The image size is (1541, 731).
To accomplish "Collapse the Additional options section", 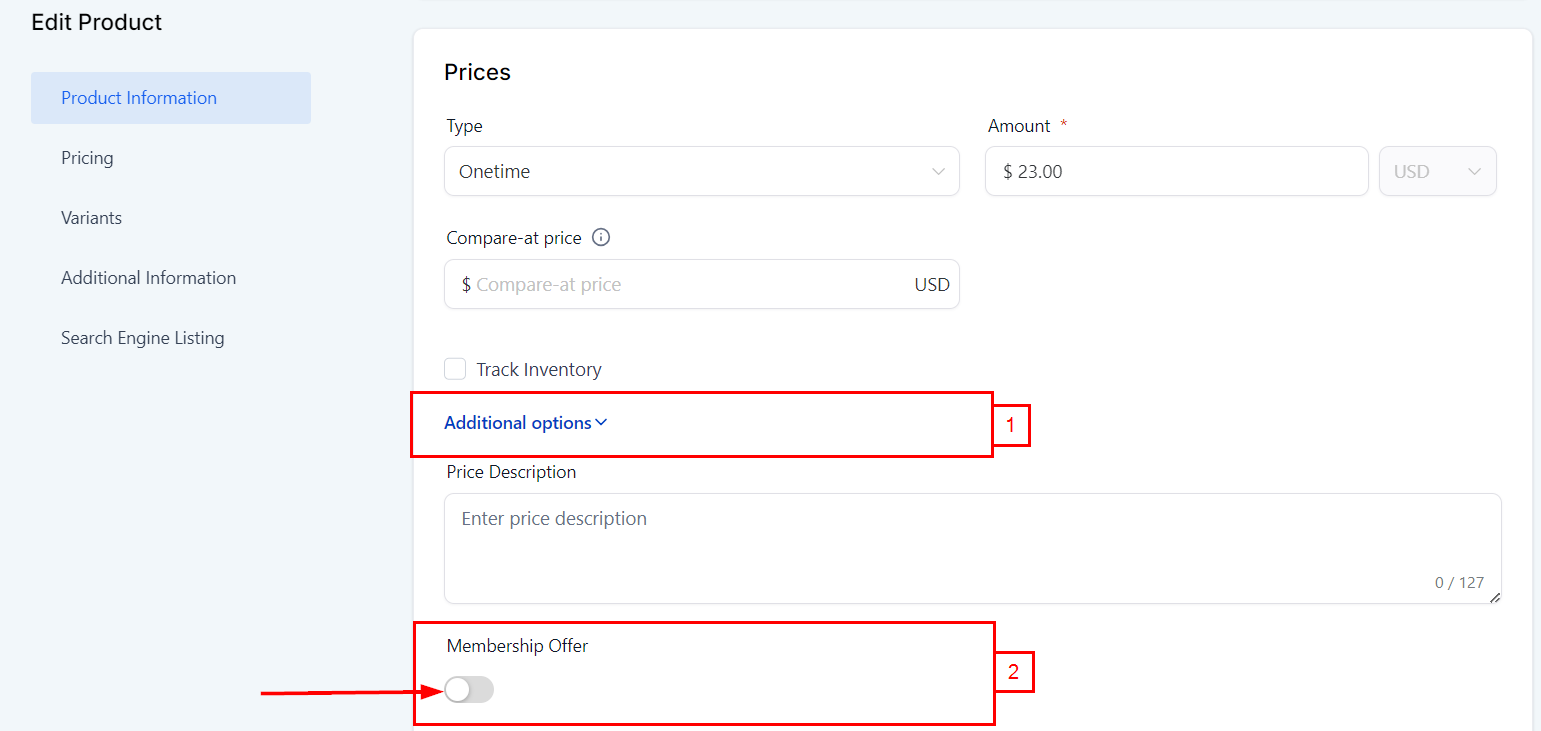I will click(518, 423).
